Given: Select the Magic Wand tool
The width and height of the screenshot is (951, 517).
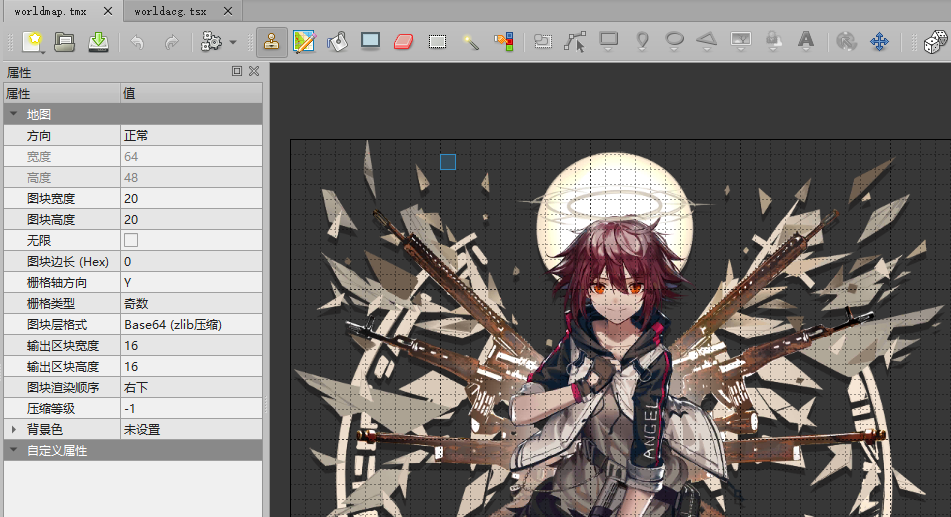Looking at the screenshot, I should pos(470,42).
